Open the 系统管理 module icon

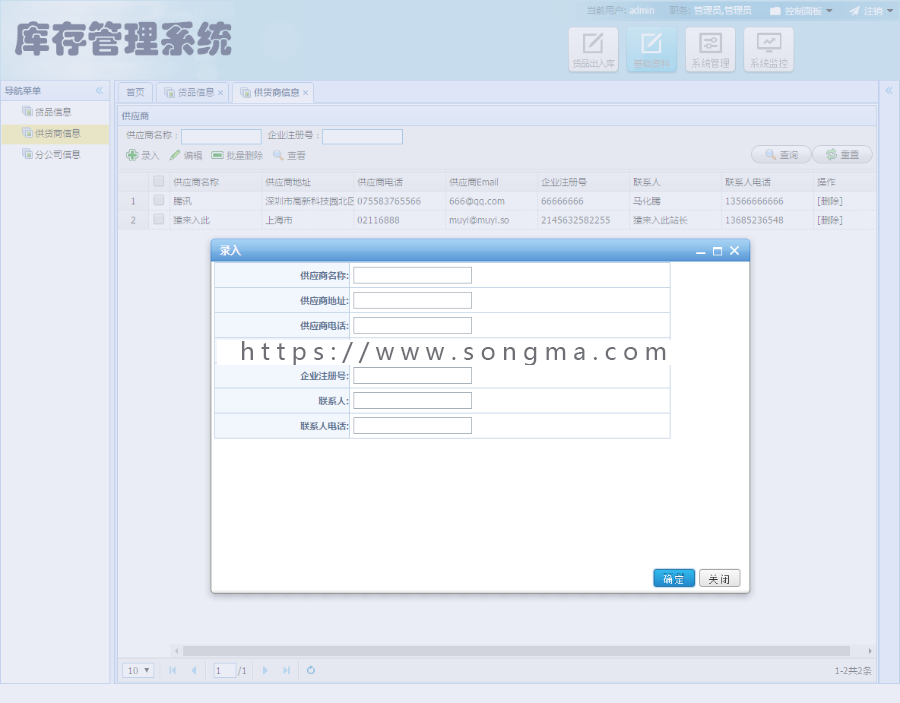pos(710,49)
